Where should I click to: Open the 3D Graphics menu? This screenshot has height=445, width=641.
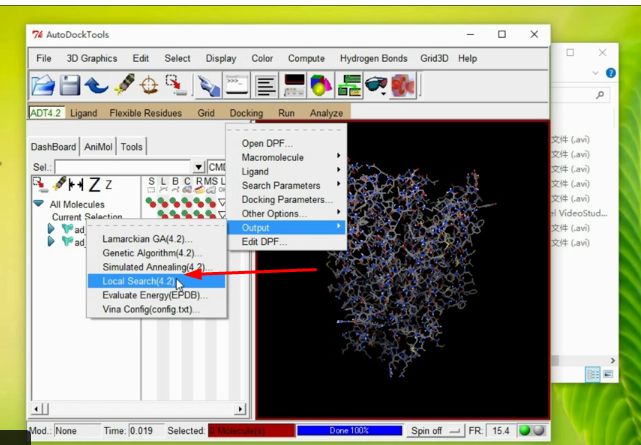click(x=92, y=58)
